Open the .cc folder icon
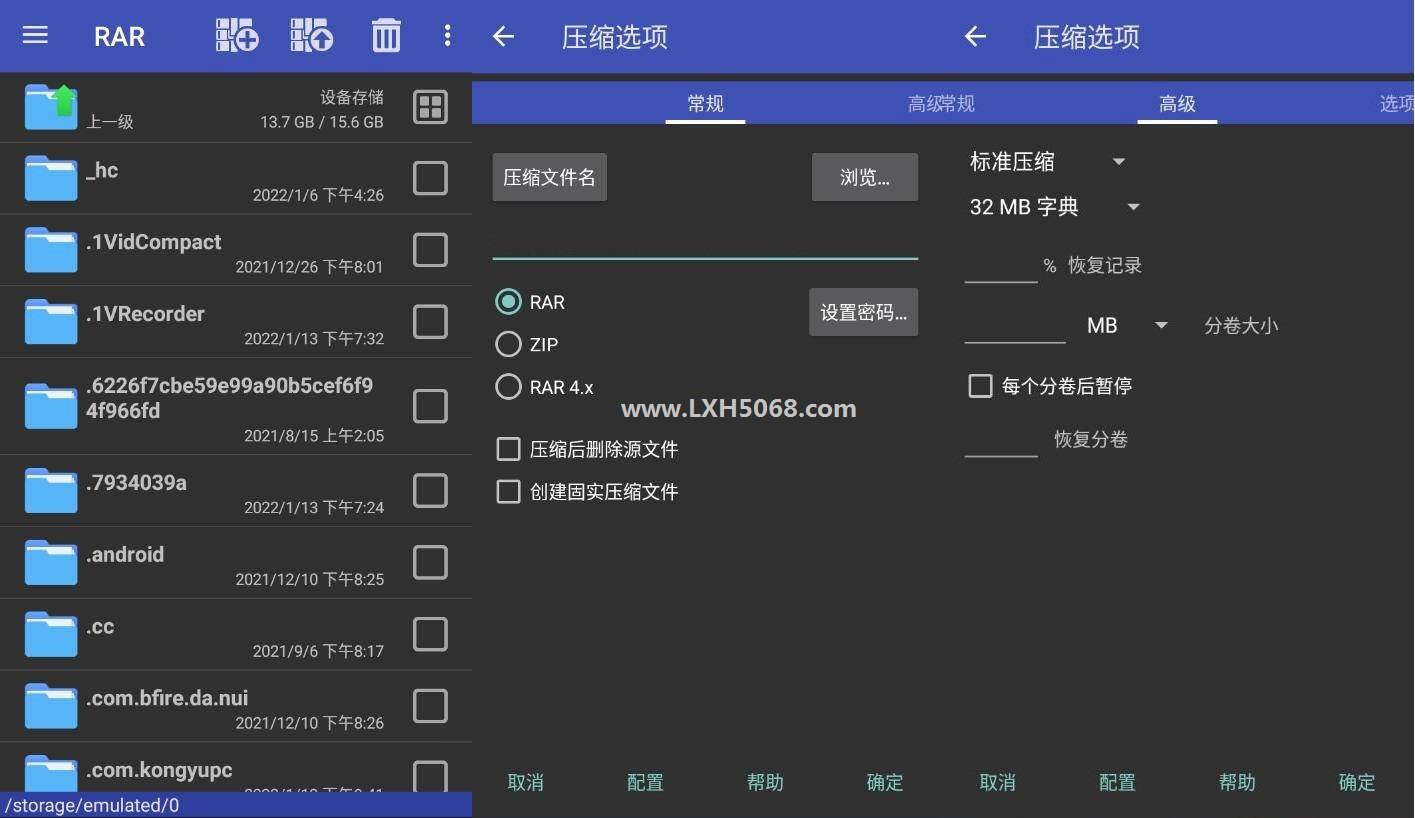 click(x=51, y=635)
